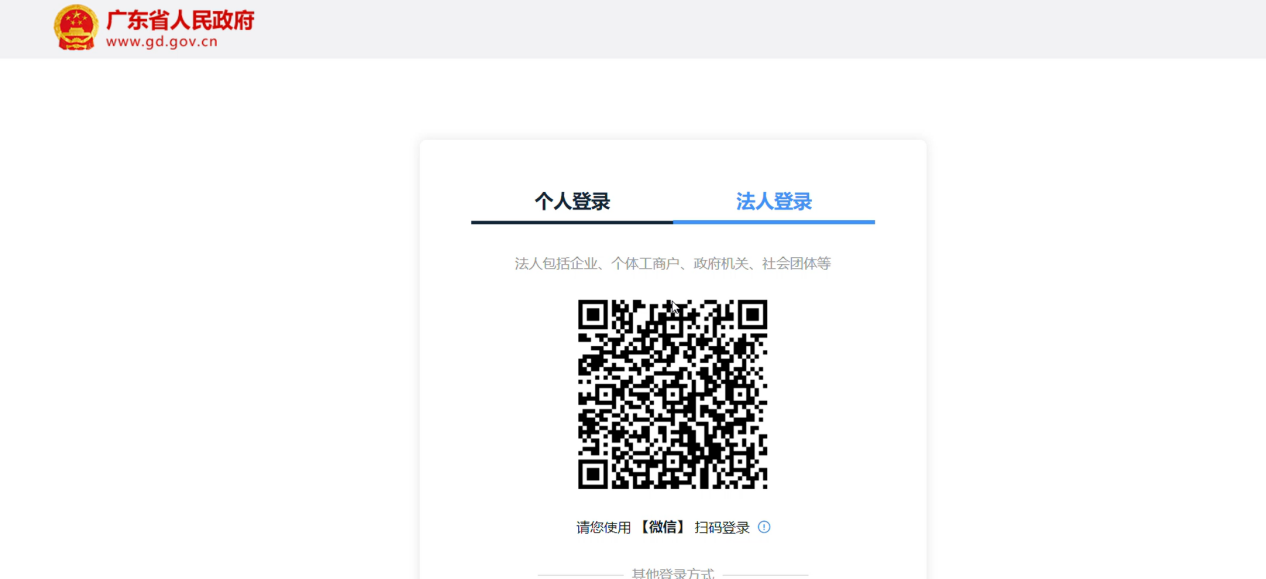Switch to the 个人登录 tab

click(572, 202)
